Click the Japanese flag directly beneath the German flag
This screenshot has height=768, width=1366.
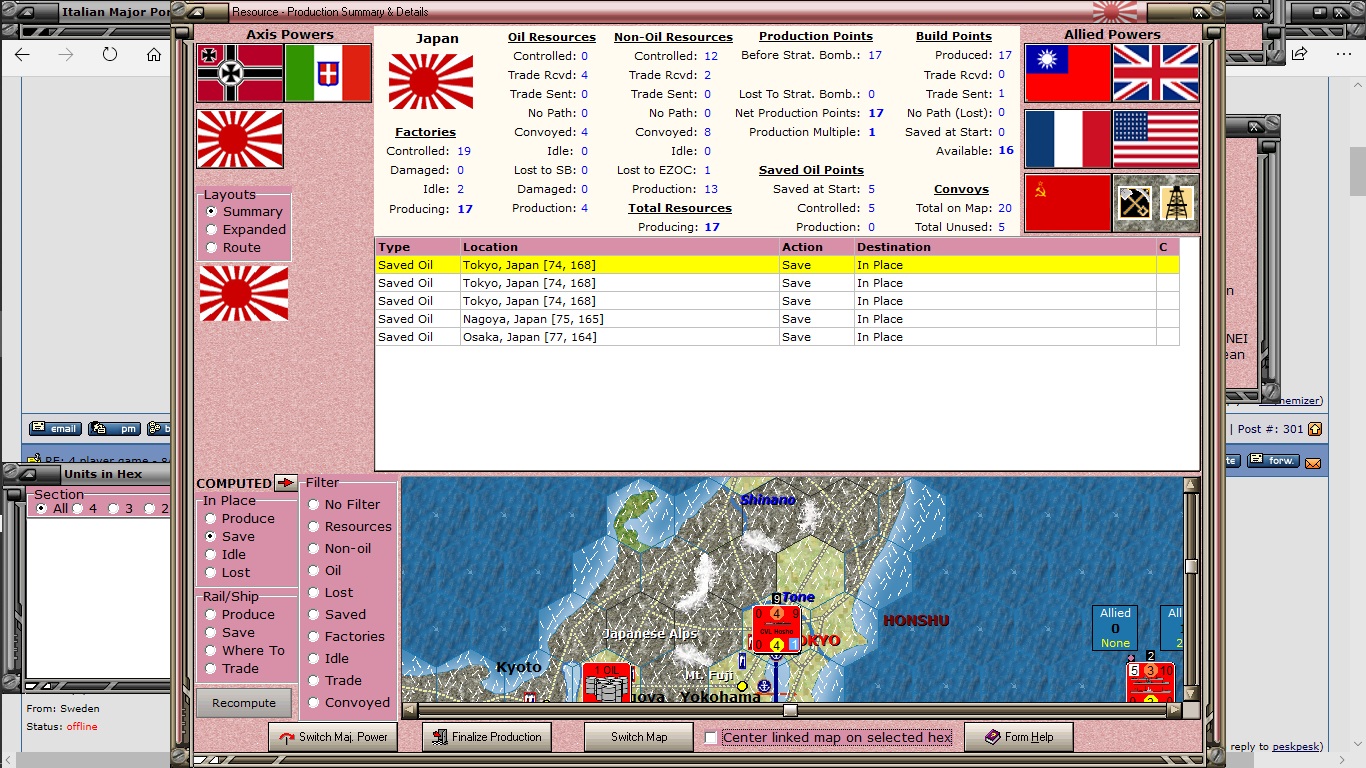(240, 139)
